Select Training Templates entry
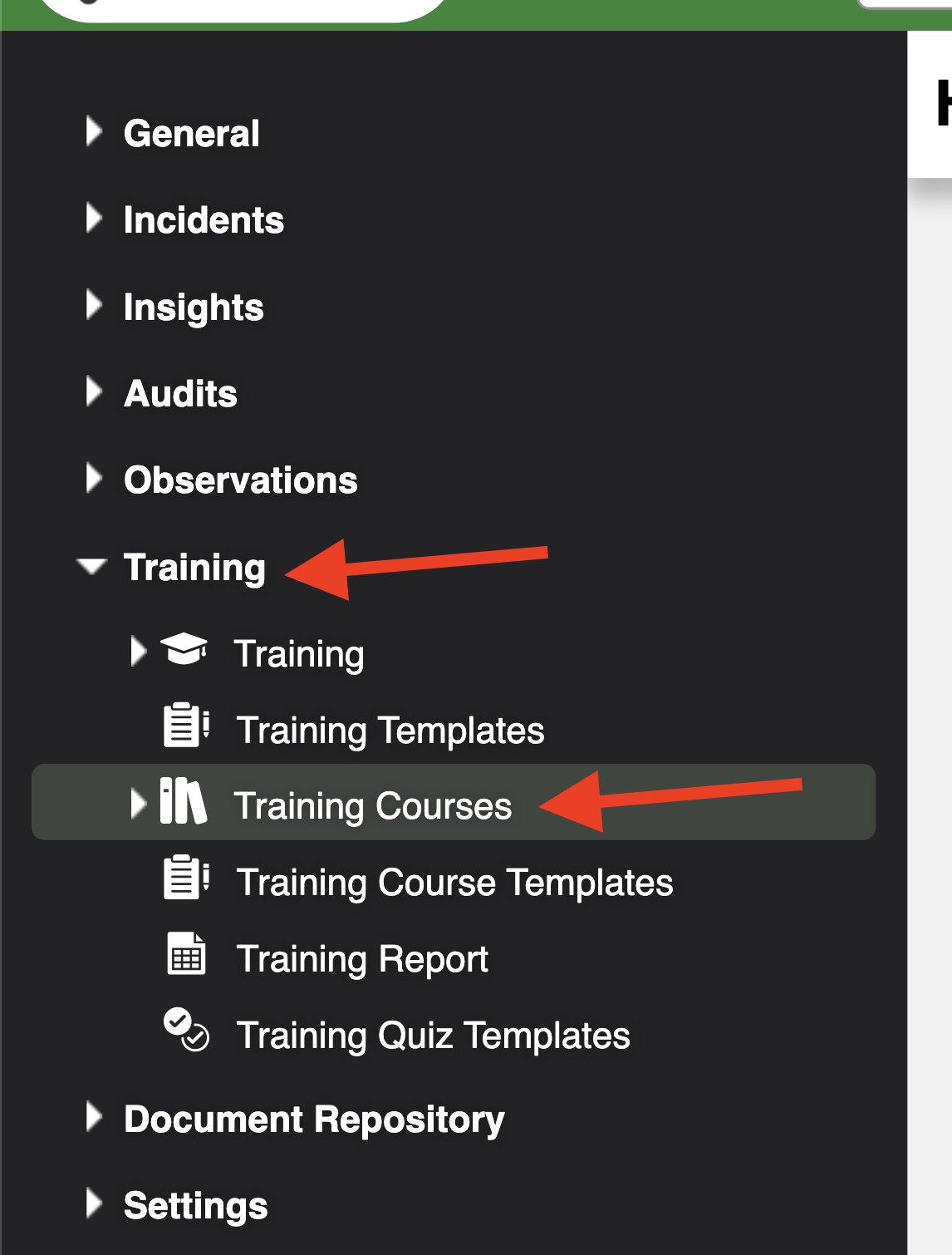952x1255 pixels. pyautogui.click(x=390, y=731)
